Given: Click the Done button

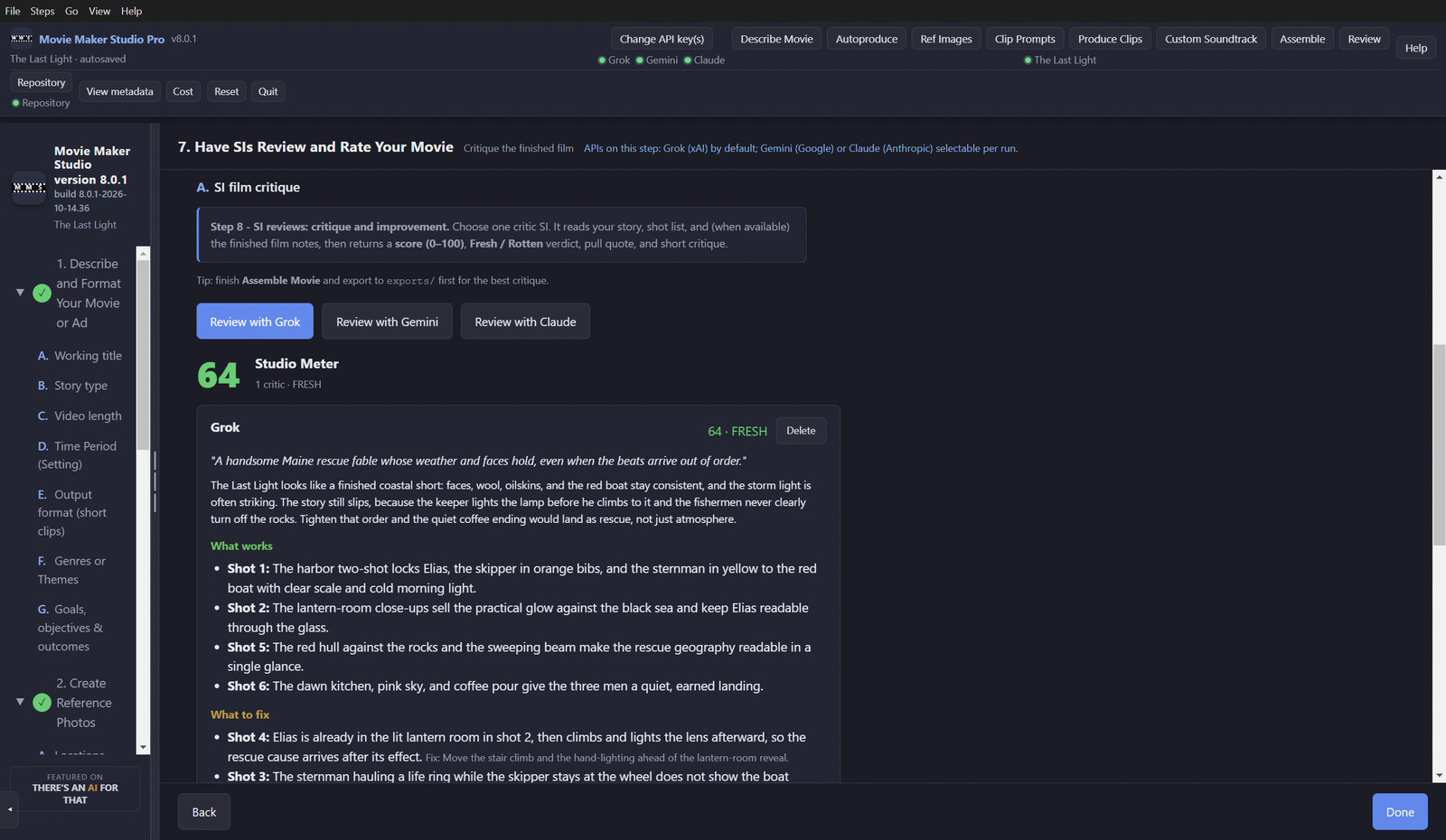Looking at the screenshot, I should click(1400, 812).
